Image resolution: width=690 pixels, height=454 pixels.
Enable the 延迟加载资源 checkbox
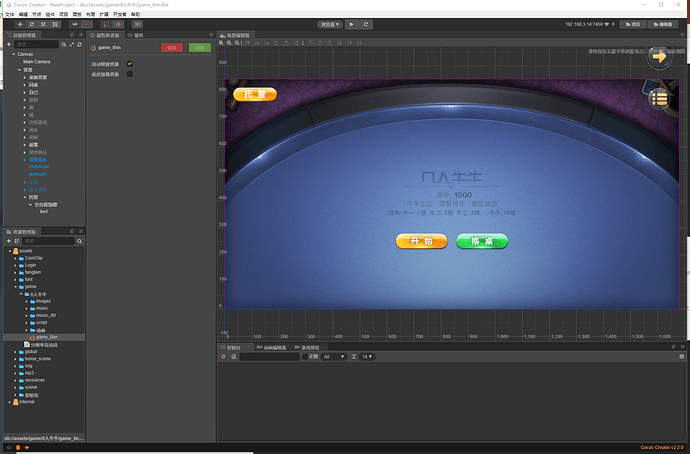[130, 74]
